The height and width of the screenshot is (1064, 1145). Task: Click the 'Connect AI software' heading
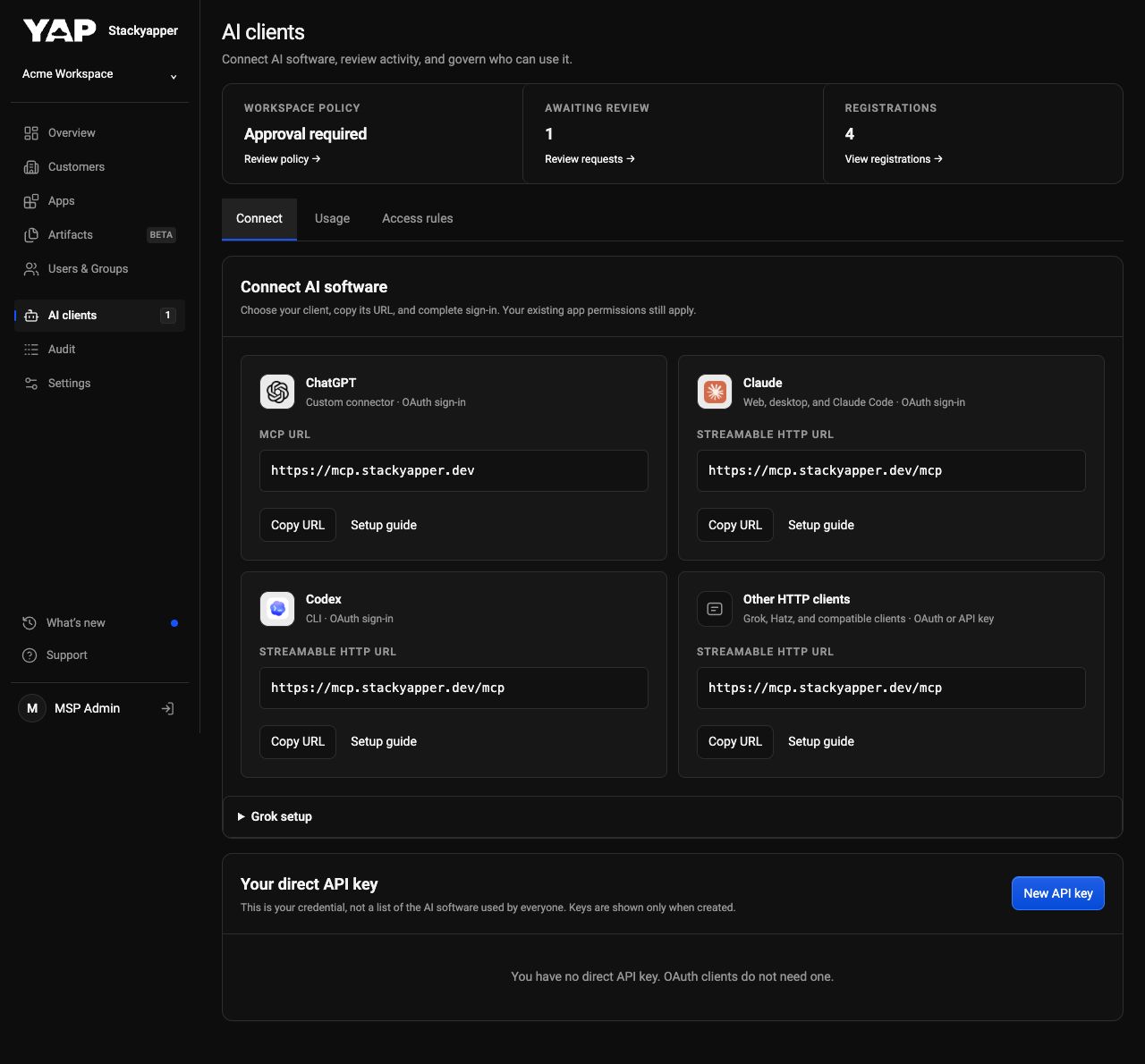(x=314, y=287)
